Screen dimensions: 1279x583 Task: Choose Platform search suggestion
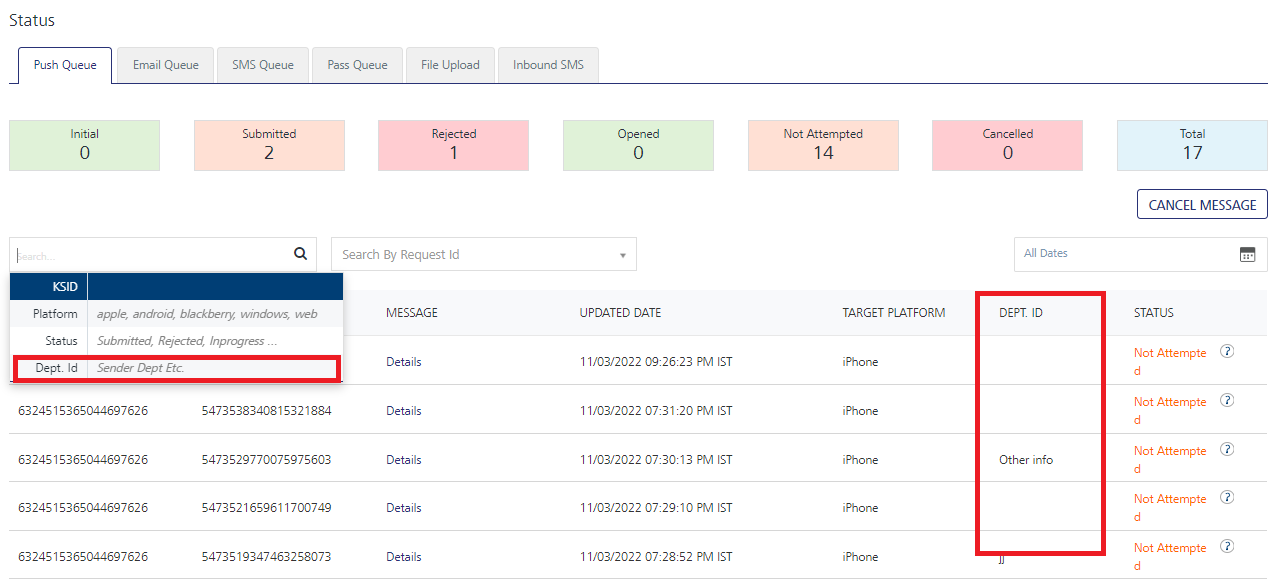(176, 314)
